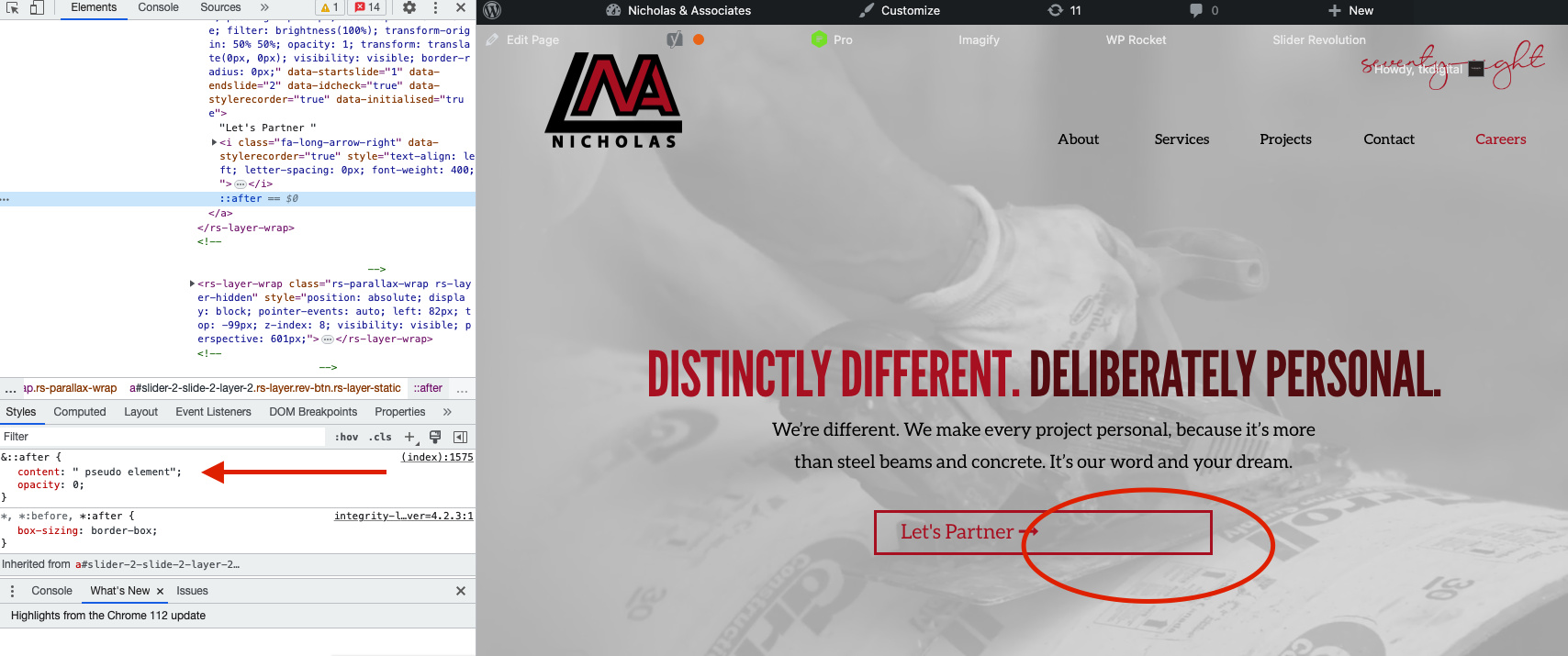This screenshot has width=1568, height=656.
Task: Click the red error count badge
Action: tap(367, 7)
